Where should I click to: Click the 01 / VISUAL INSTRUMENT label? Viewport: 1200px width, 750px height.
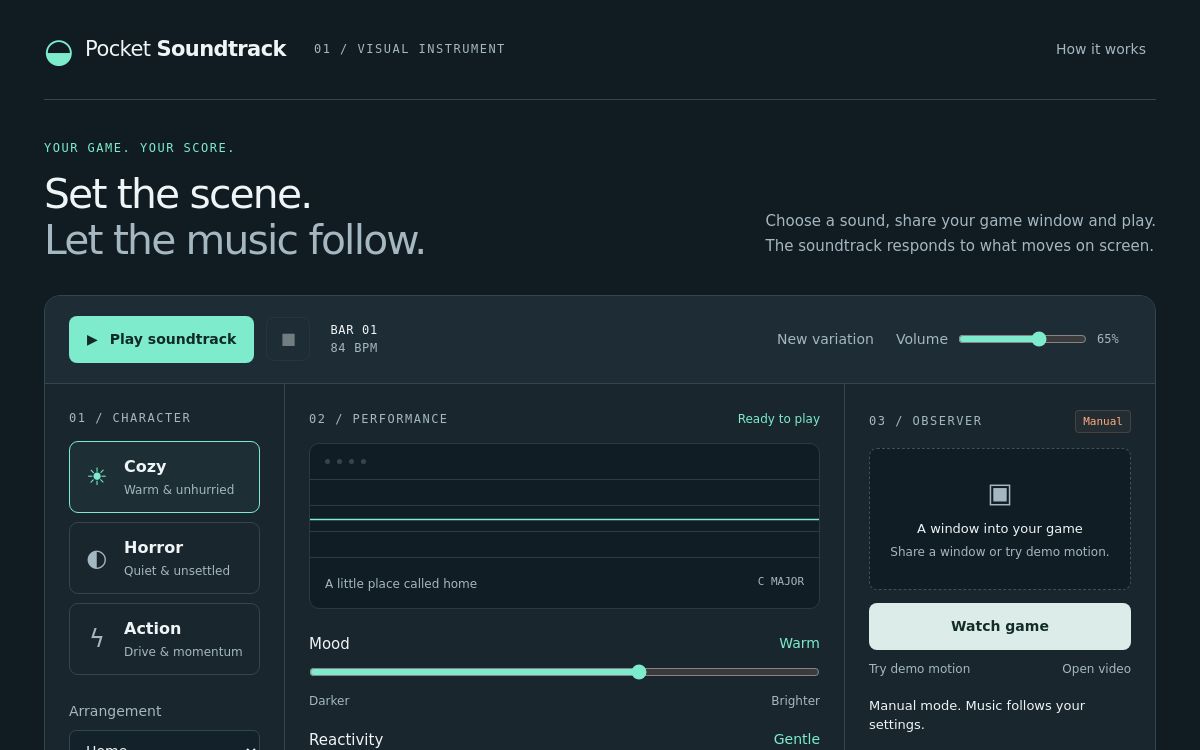(409, 49)
